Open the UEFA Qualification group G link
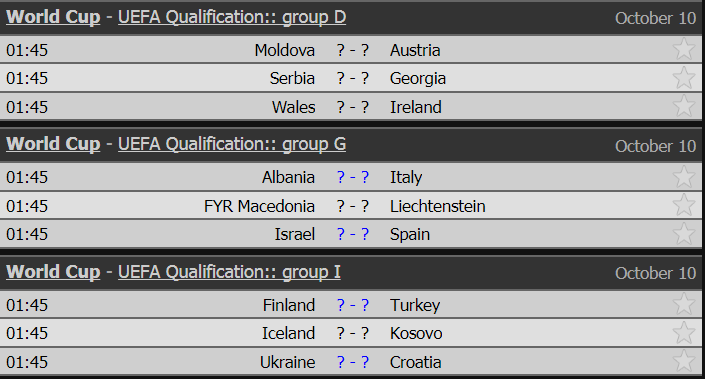 pyautogui.click(x=232, y=144)
